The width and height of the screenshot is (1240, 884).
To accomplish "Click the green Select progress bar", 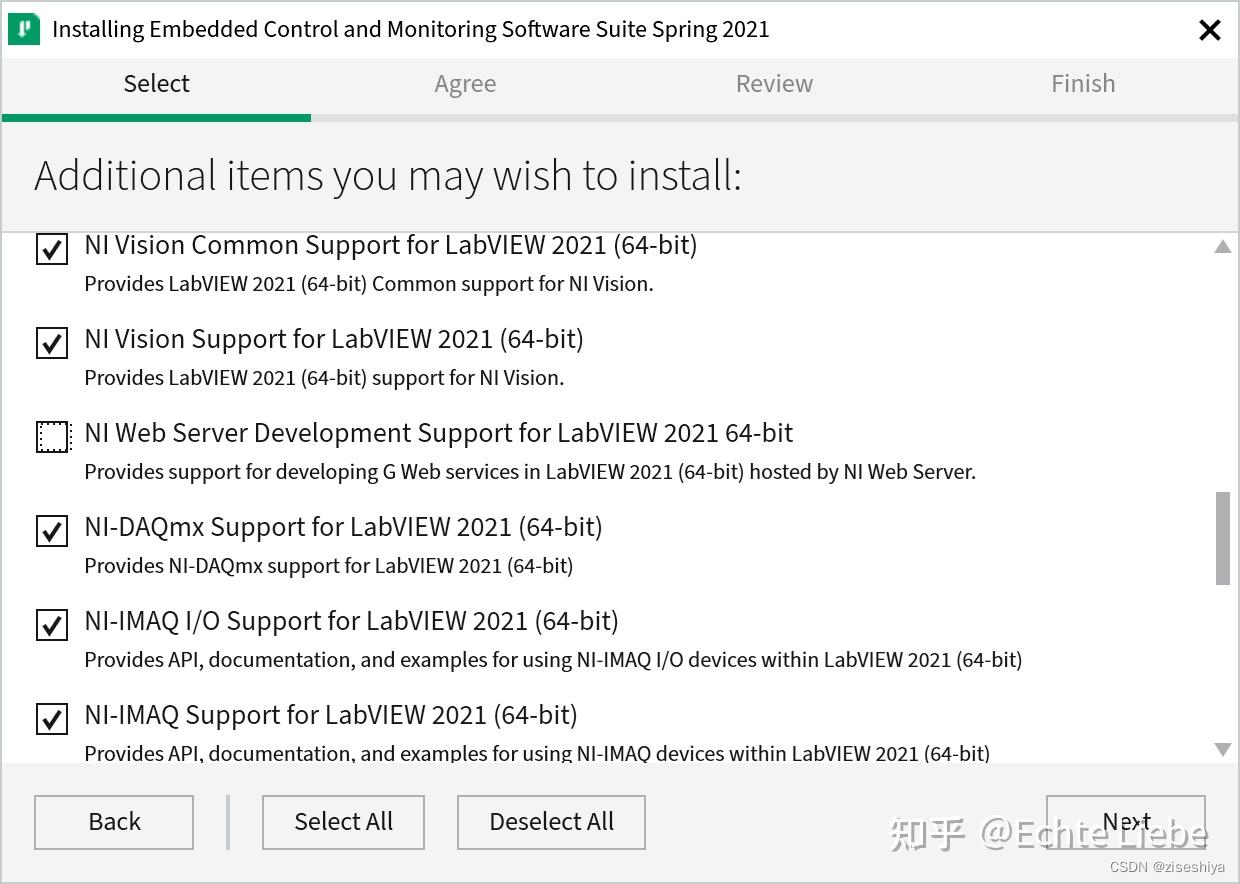I will (156, 117).
